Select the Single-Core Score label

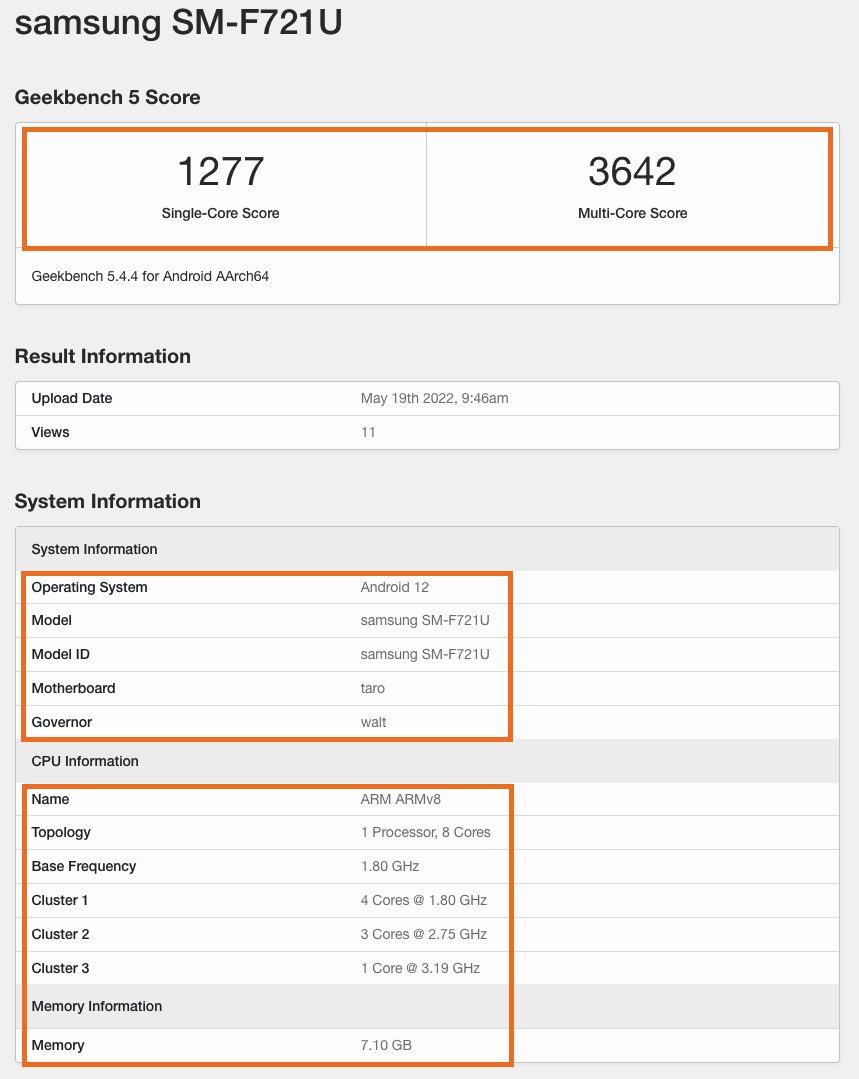pos(220,213)
